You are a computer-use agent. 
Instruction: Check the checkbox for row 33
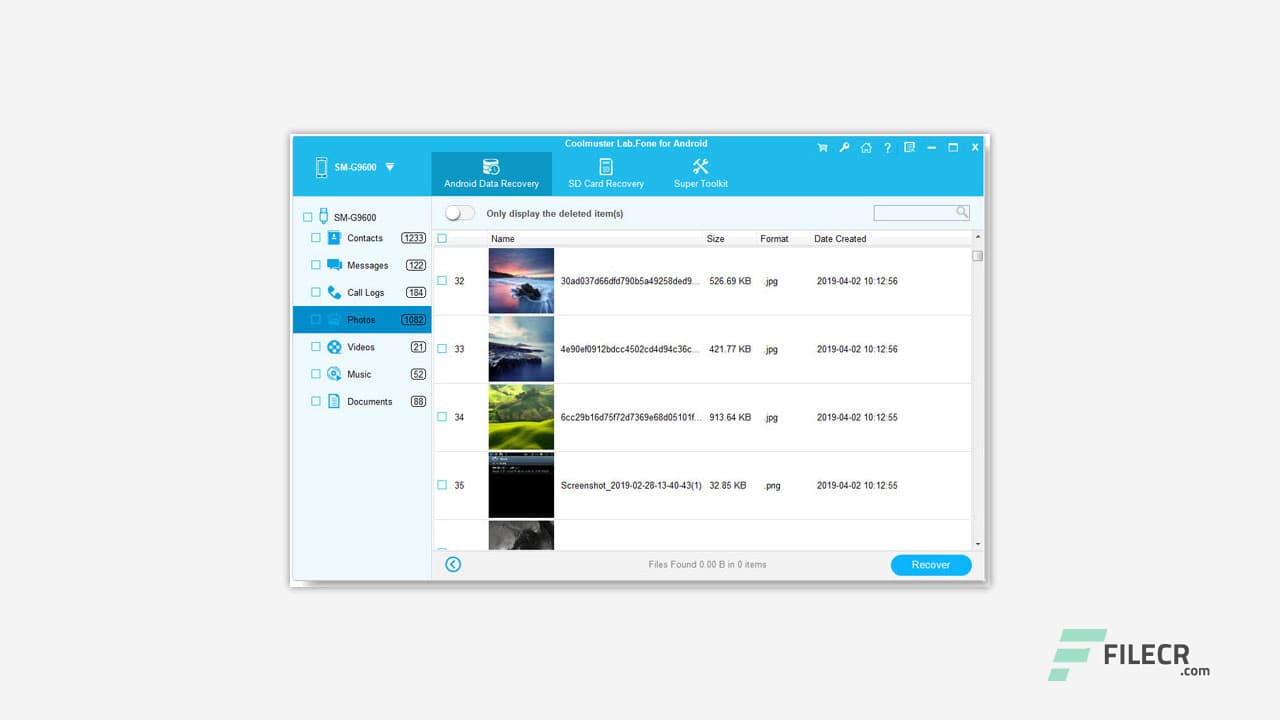441,348
